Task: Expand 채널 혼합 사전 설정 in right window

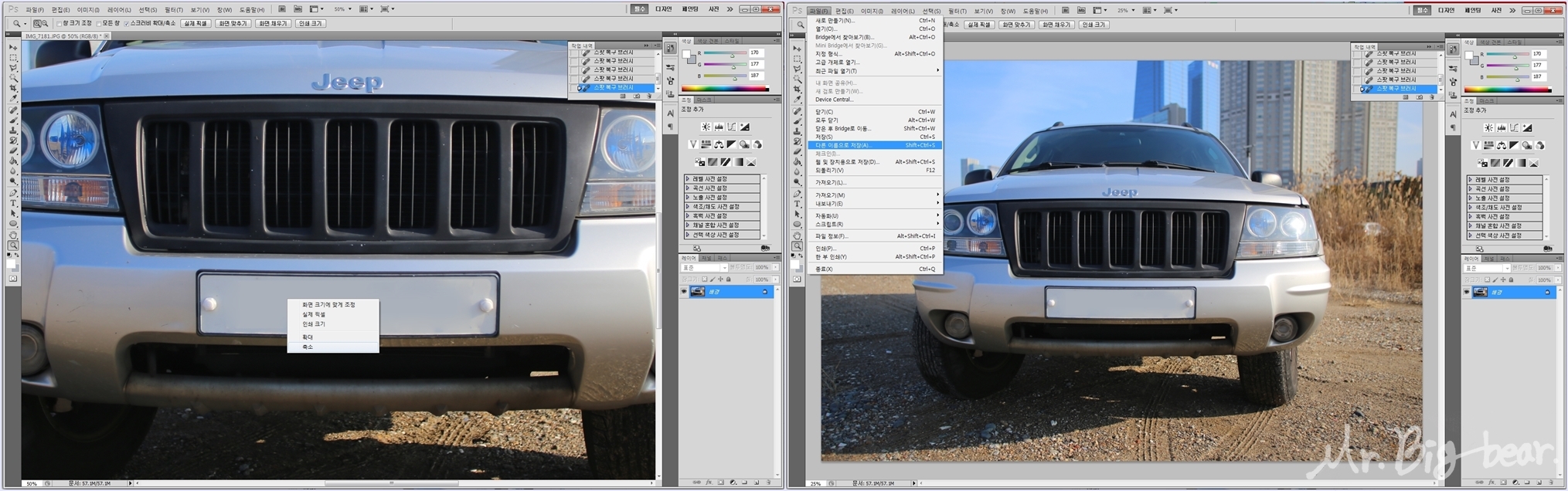Action: click(x=1471, y=225)
